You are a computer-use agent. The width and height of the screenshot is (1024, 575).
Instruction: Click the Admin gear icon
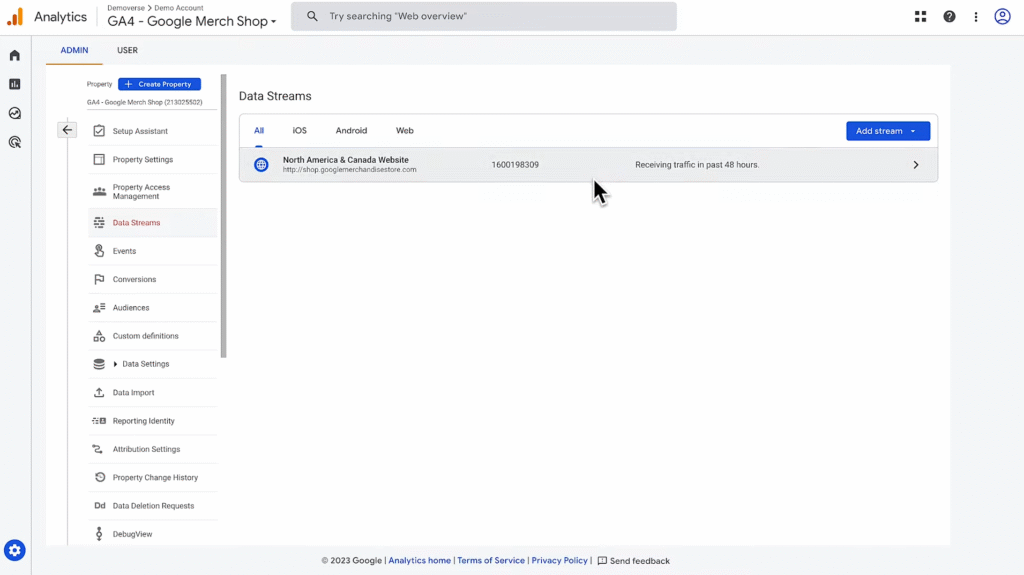pyautogui.click(x=14, y=550)
